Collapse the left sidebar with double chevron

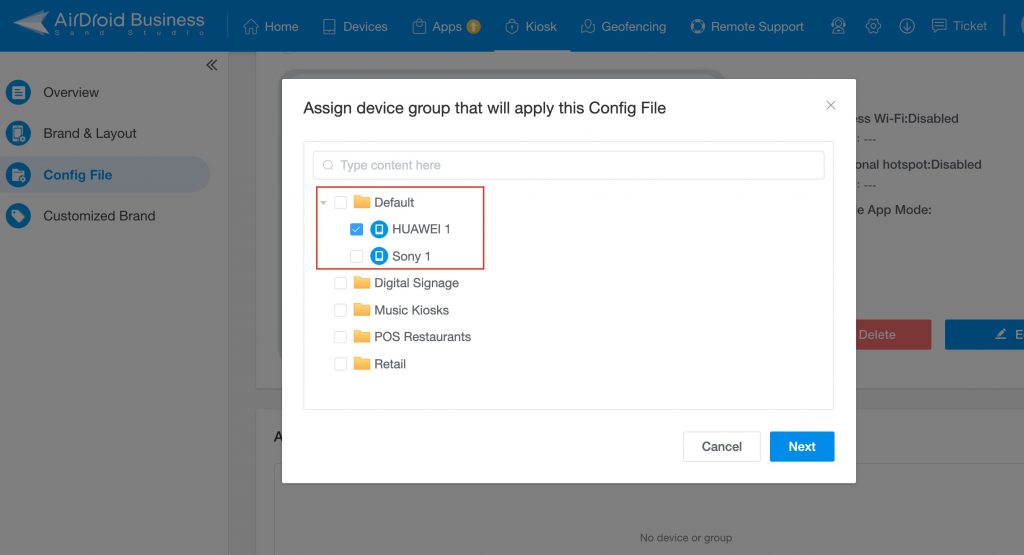[x=212, y=65]
